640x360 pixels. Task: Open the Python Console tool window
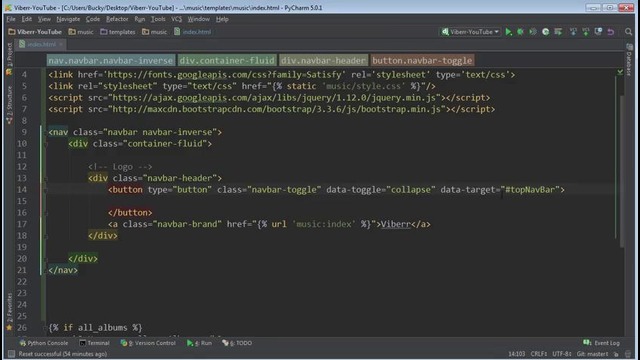pyautogui.click(x=44, y=343)
